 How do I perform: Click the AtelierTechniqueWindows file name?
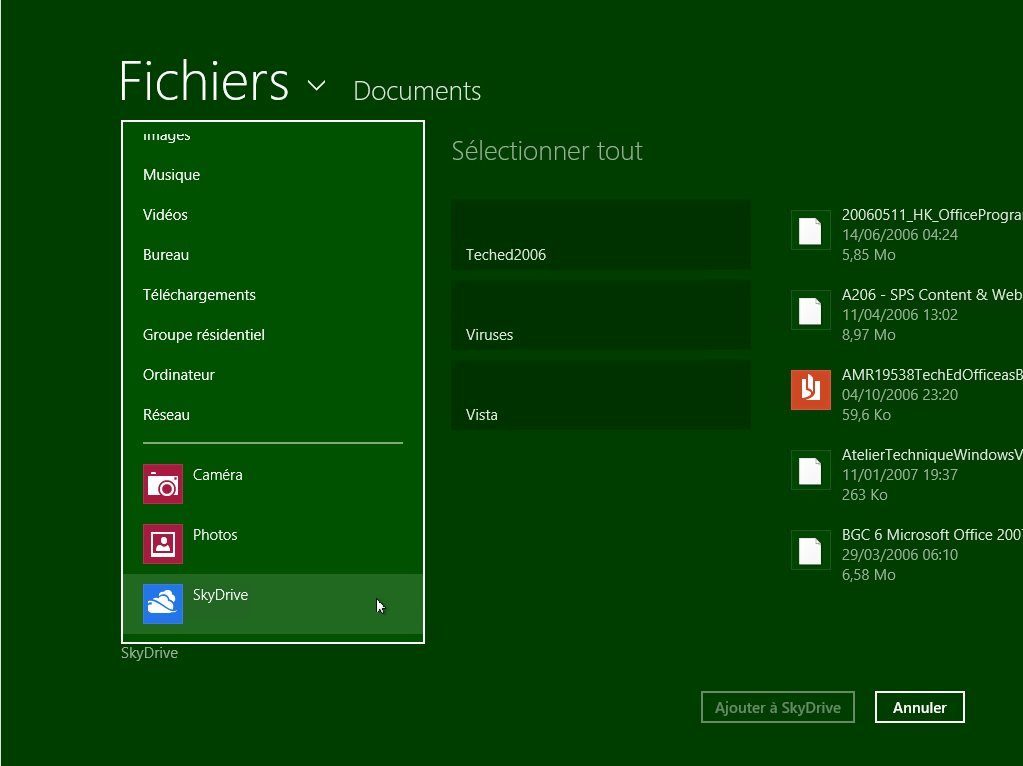point(932,455)
